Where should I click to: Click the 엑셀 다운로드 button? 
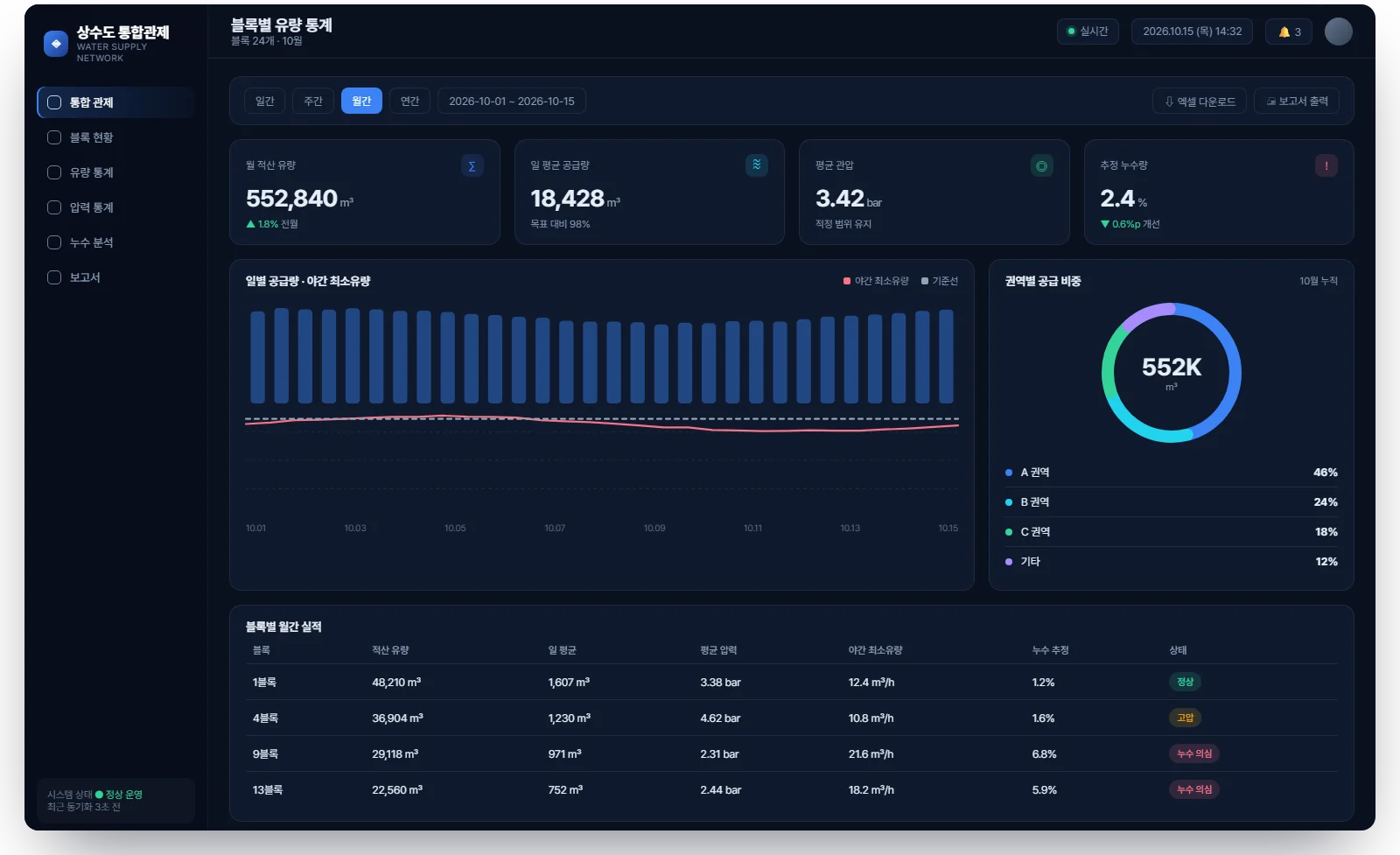1200,102
